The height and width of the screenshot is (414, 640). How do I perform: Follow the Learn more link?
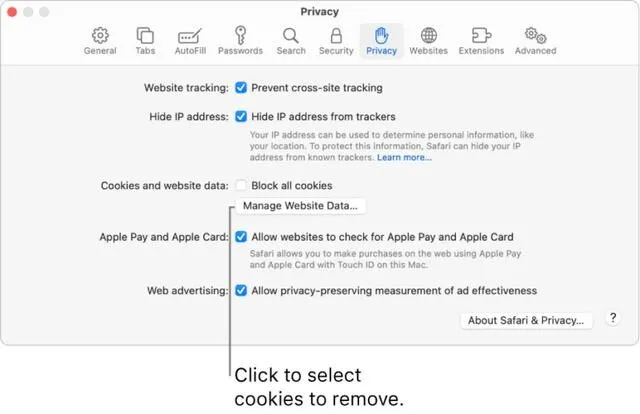[404, 157]
